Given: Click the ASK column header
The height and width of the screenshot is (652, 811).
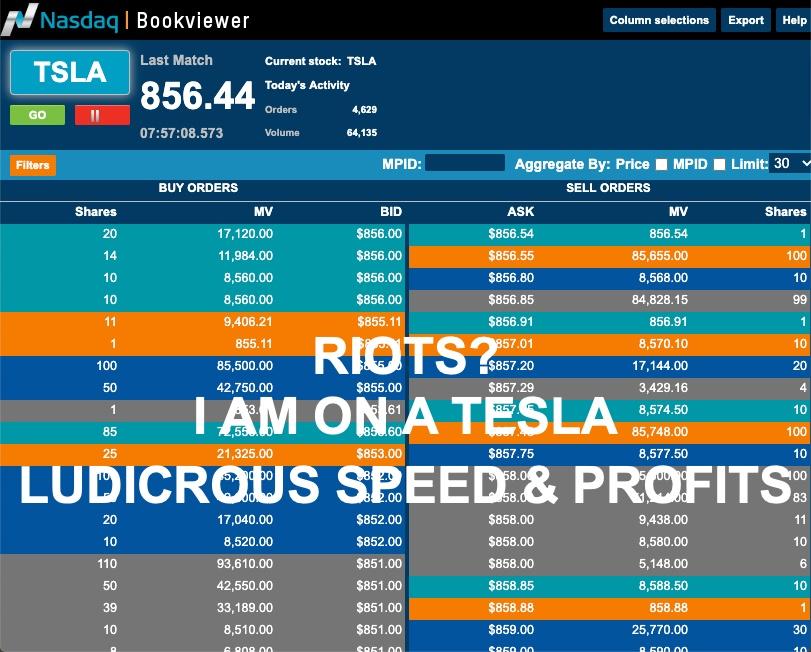Looking at the screenshot, I should point(521,211).
